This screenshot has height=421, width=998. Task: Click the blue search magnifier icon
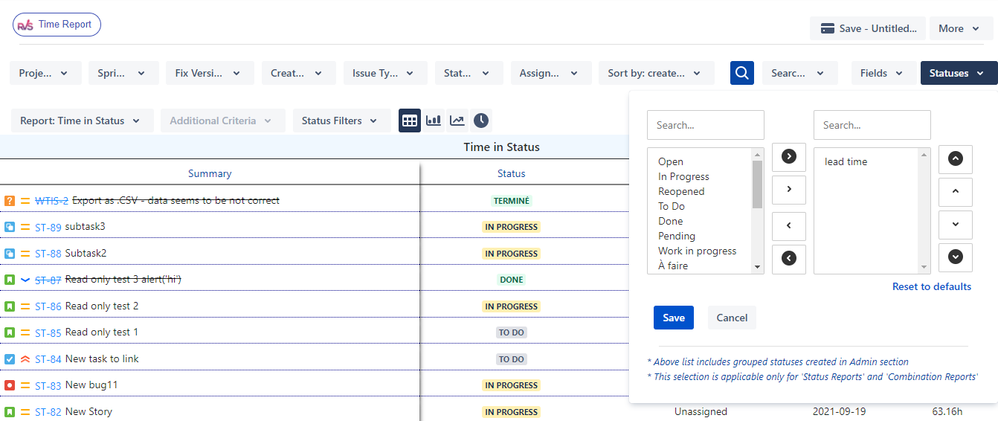pyautogui.click(x=742, y=73)
